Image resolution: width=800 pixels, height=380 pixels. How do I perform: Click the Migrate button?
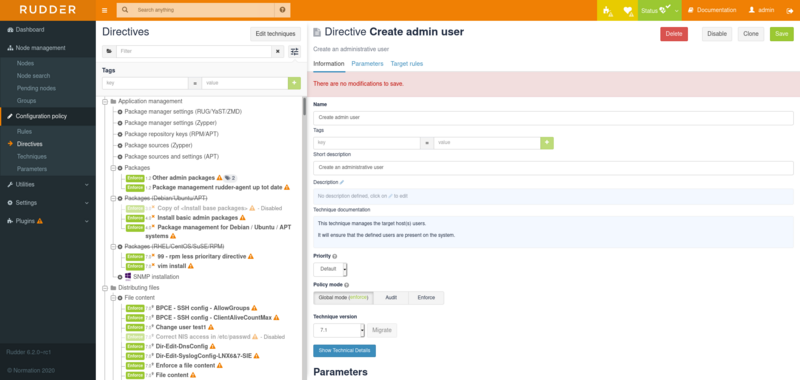382,331
